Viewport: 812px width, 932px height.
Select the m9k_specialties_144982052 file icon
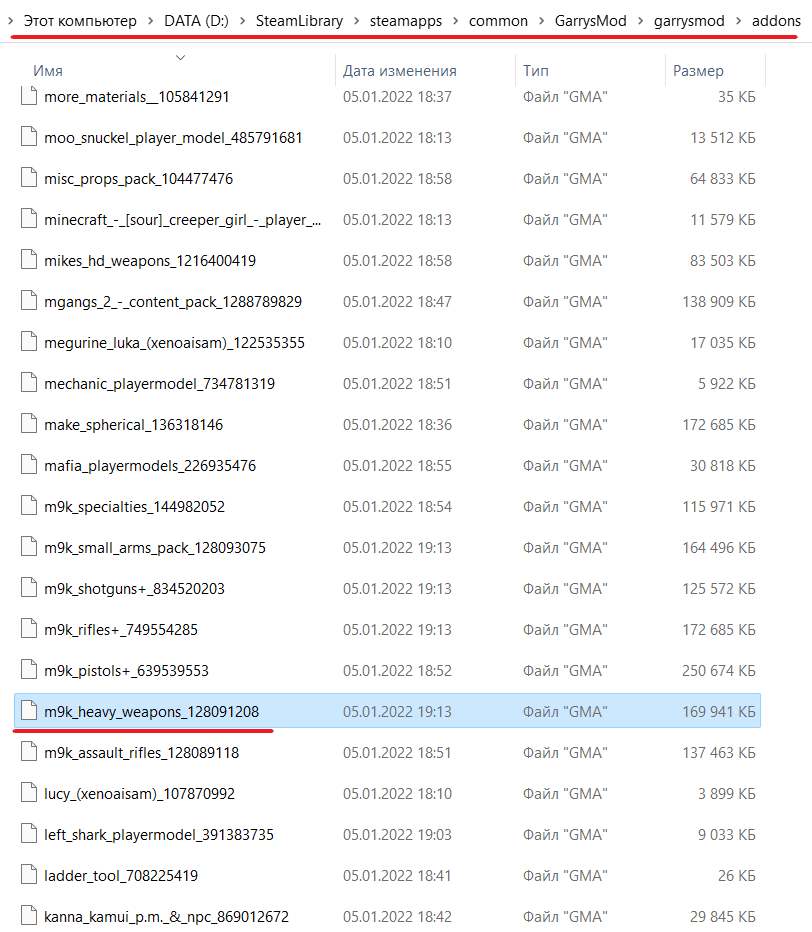(28, 507)
